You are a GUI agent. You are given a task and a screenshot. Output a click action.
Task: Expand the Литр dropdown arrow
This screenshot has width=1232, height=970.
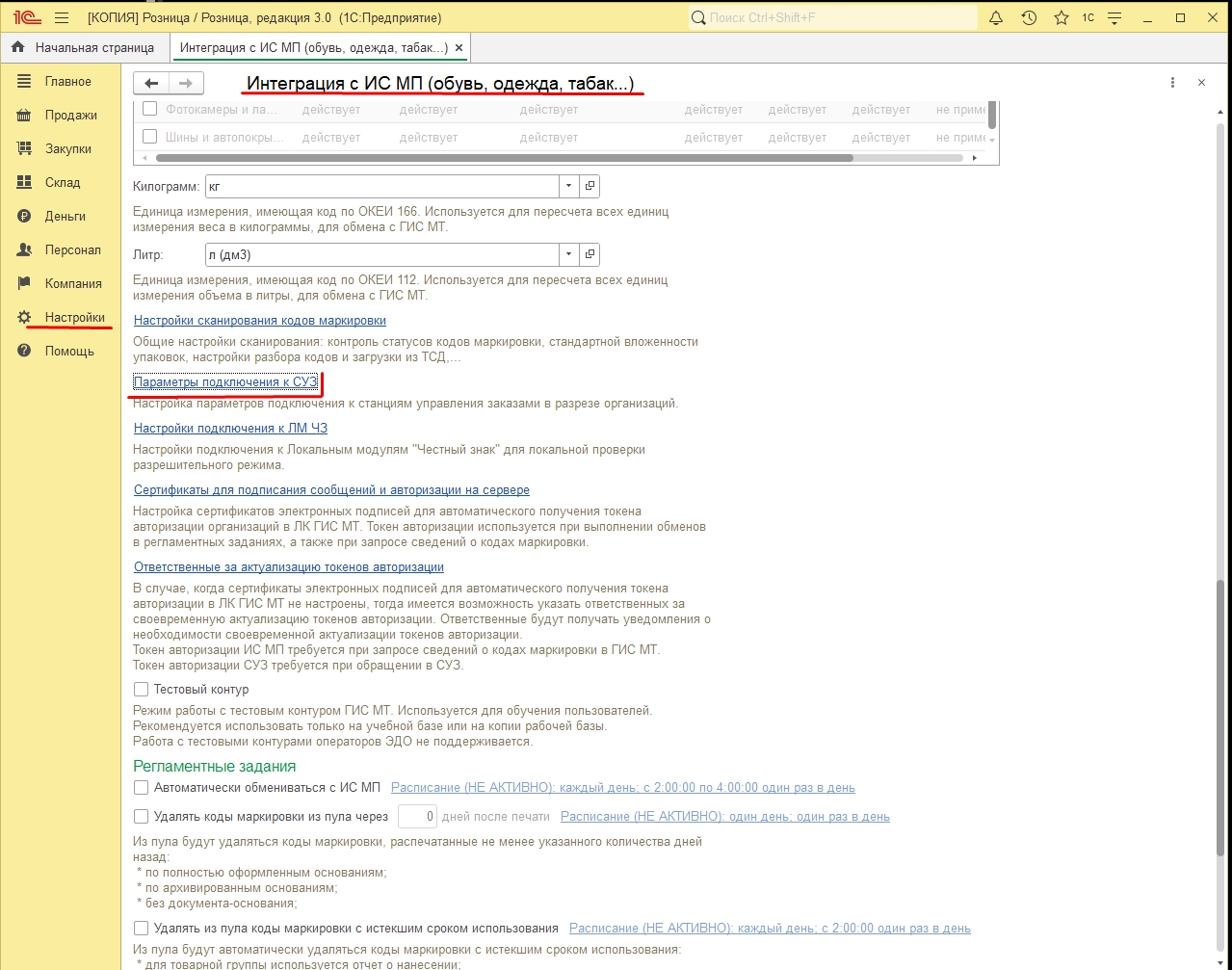pyautogui.click(x=569, y=254)
